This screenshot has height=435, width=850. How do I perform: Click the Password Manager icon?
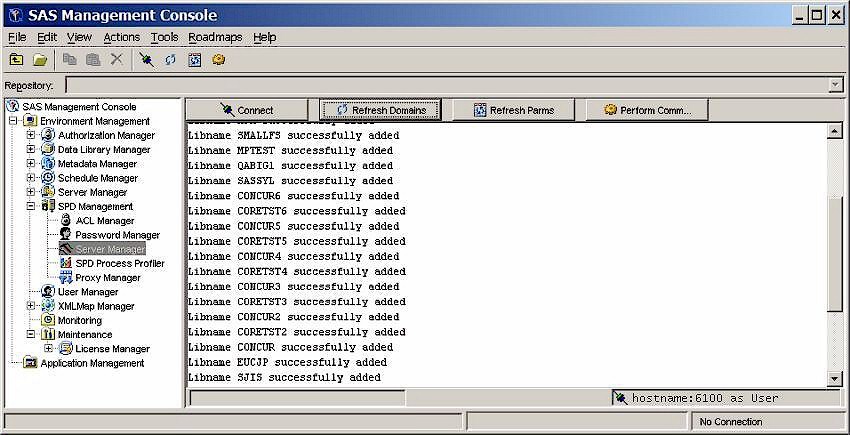pyautogui.click(x=66, y=234)
